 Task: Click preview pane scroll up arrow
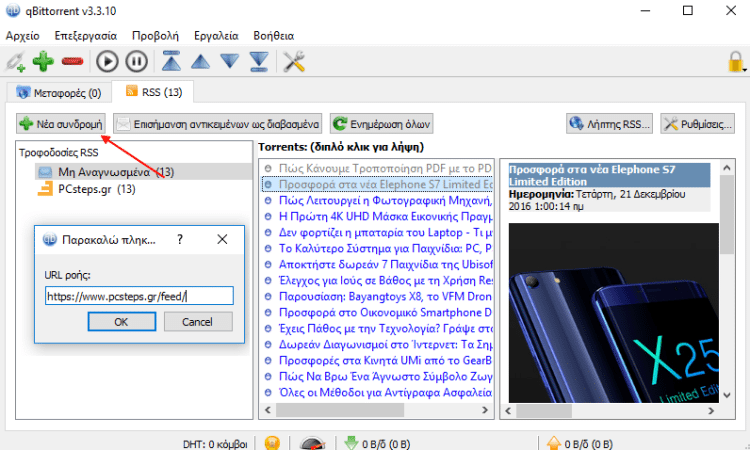[x=727, y=168]
